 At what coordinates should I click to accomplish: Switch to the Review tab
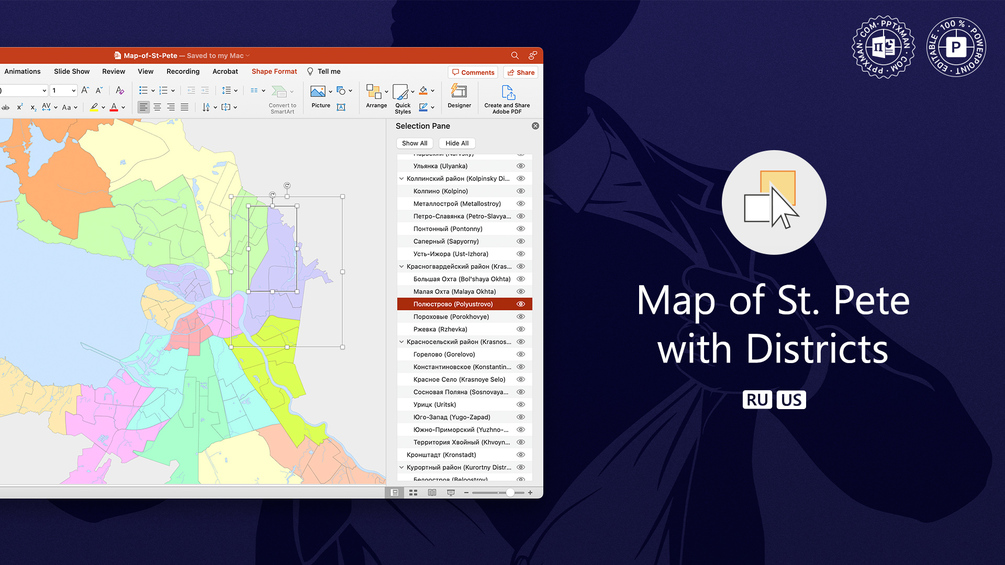point(113,72)
